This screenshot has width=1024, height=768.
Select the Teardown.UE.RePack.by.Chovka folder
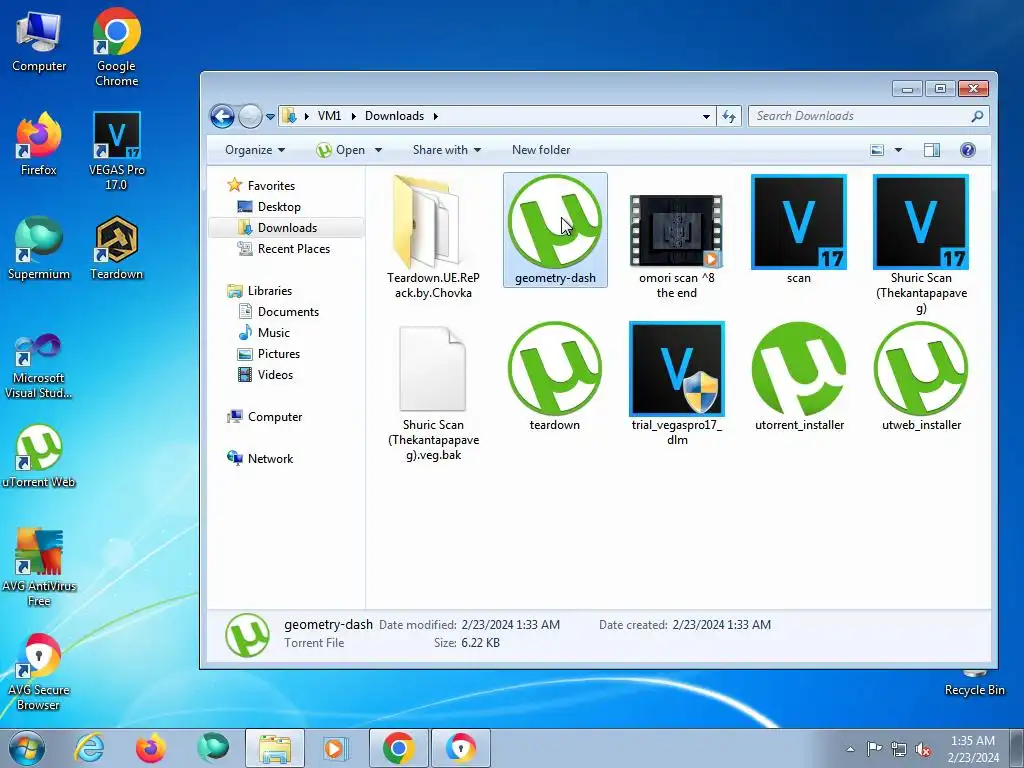pyautogui.click(x=433, y=237)
